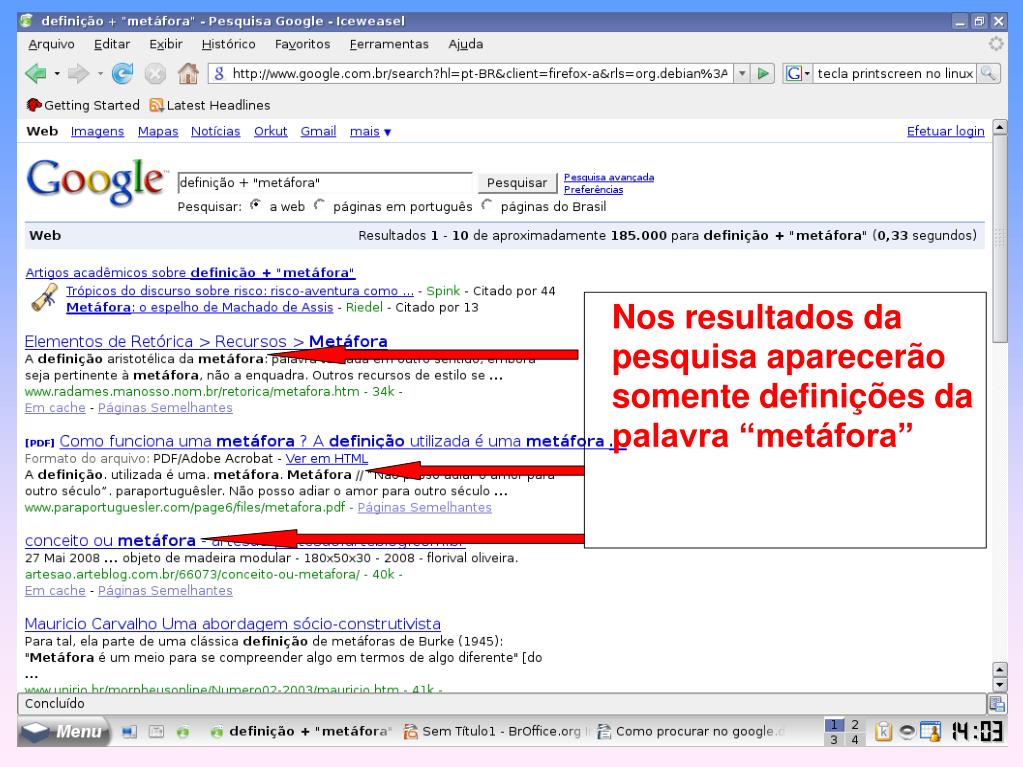1023x767 pixels.
Task: Open search engine selector dropdown
Action: pos(797,74)
